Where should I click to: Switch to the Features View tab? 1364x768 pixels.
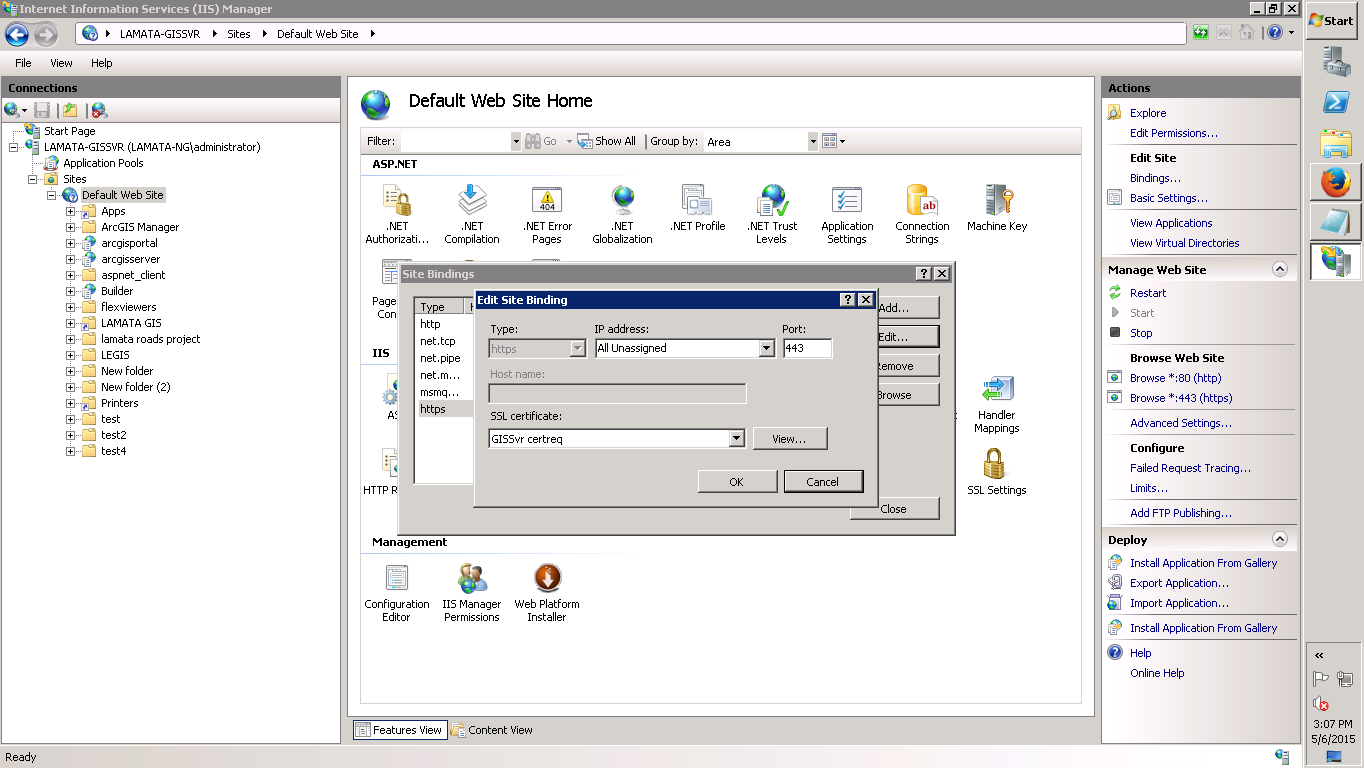pos(399,730)
